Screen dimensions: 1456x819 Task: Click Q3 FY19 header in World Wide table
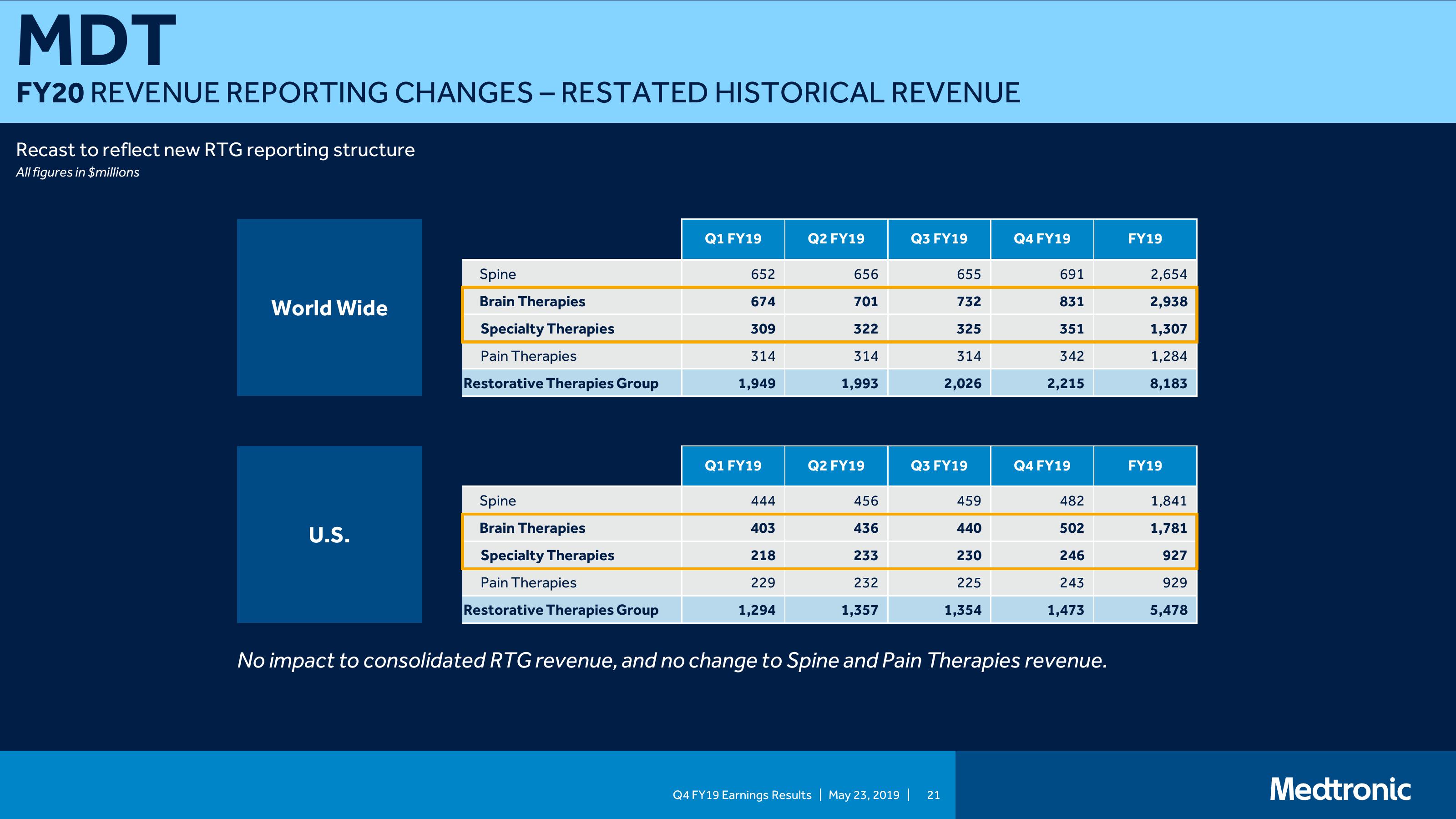939,238
